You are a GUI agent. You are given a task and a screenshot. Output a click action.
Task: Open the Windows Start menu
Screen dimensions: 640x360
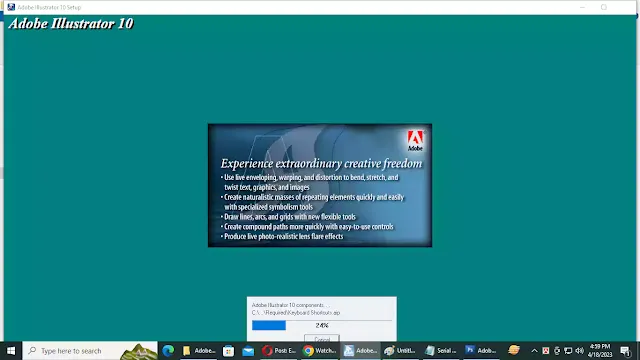click(x=11, y=351)
